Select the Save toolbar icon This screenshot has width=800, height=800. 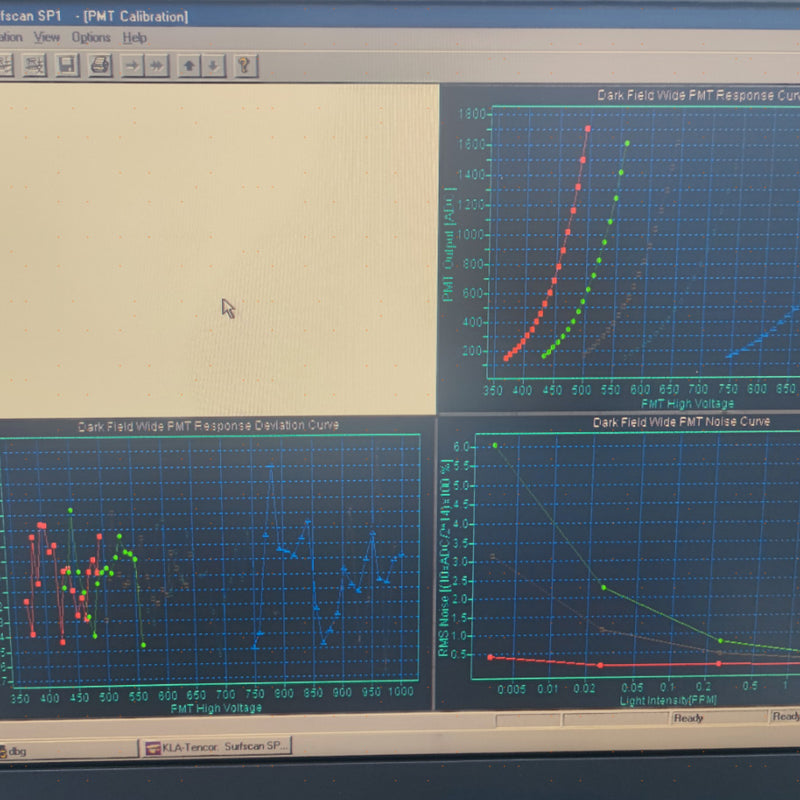pyautogui.click(x=66, y=66)
